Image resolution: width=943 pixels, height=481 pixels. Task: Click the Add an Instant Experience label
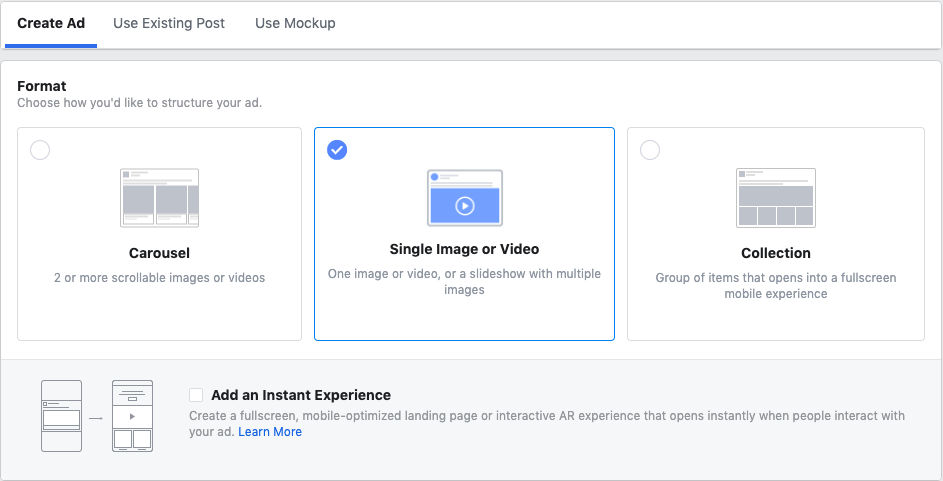pyautogui.click(x=300, y=395)
